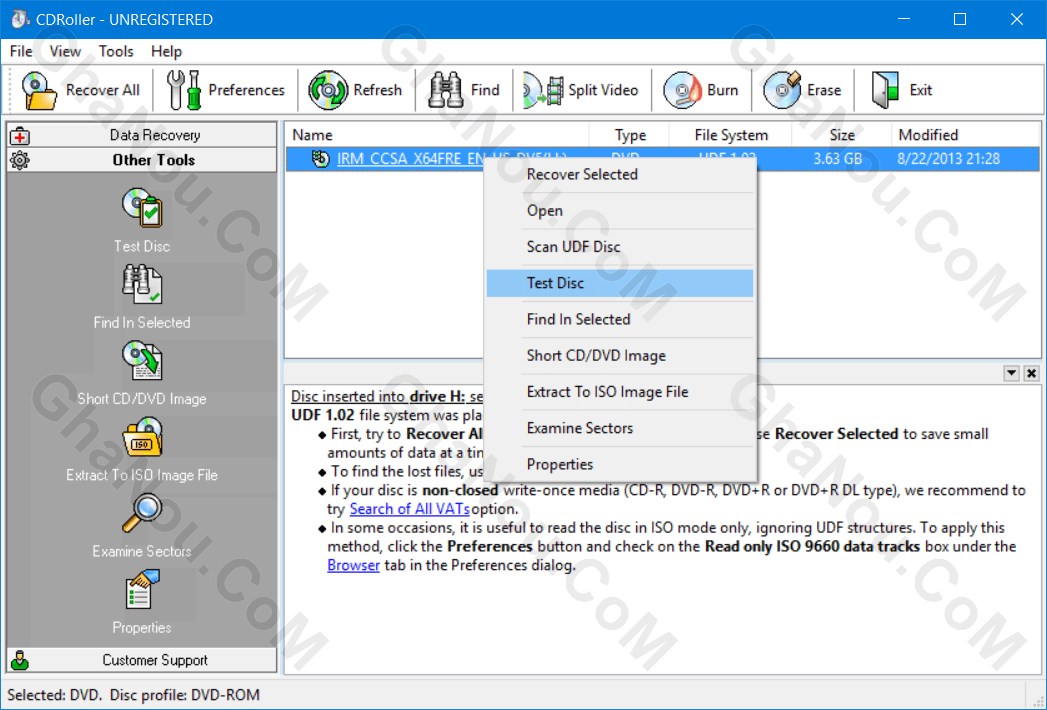Select the Properties sidebar icon
The width and height of the screenshot is (1047, 710).
pyautogui.click(x=142, y=590)
